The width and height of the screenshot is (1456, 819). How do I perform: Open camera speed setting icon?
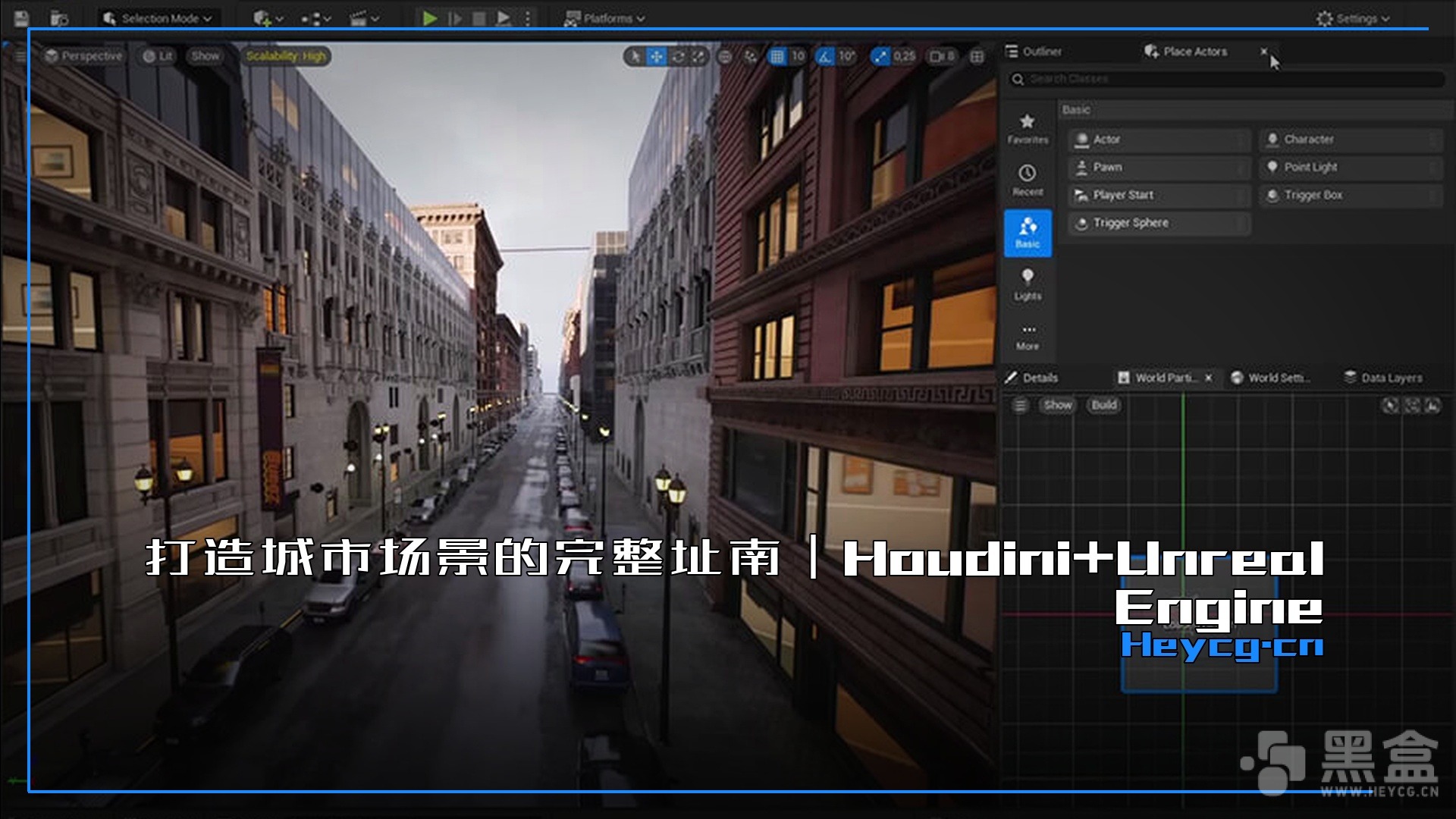pyautogui.click(x=942, y=56)
